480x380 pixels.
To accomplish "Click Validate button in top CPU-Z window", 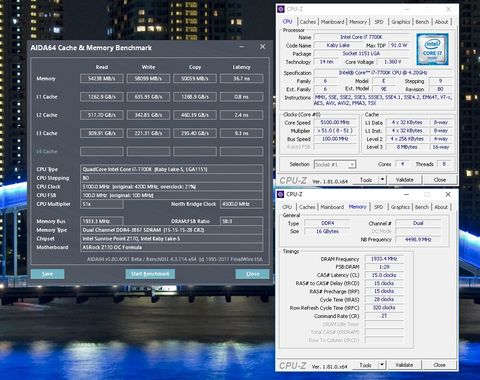I will 405,180.
